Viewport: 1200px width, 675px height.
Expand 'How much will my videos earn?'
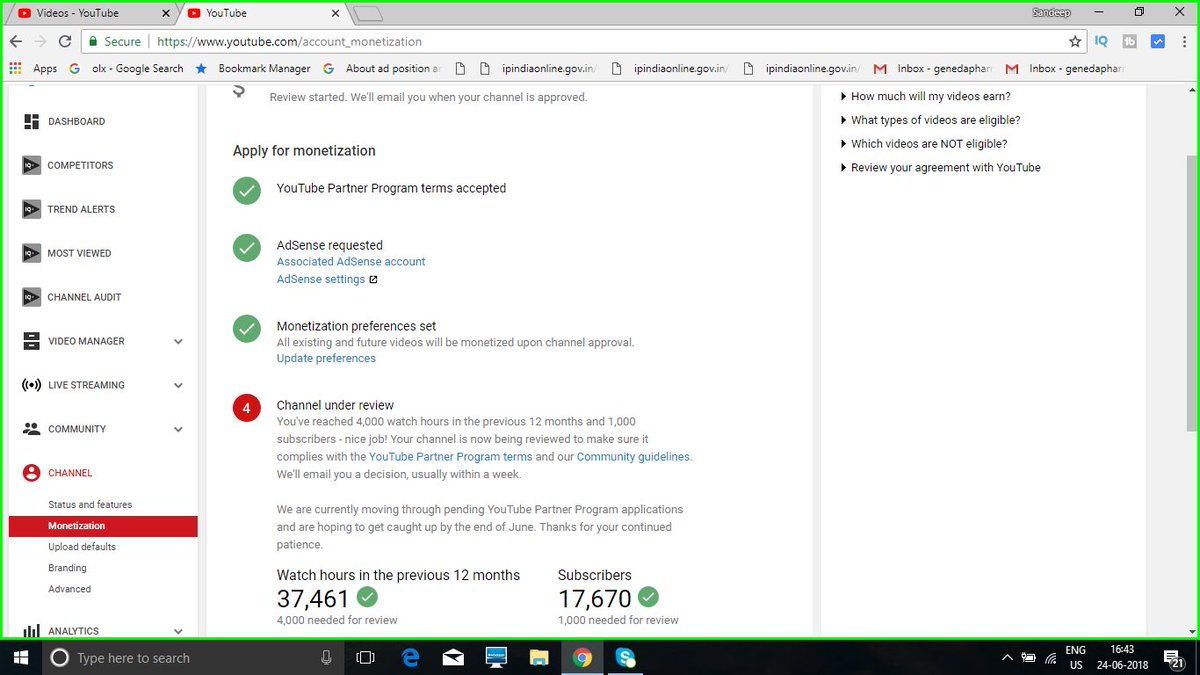pyautogui.click(x=926, y=96)
